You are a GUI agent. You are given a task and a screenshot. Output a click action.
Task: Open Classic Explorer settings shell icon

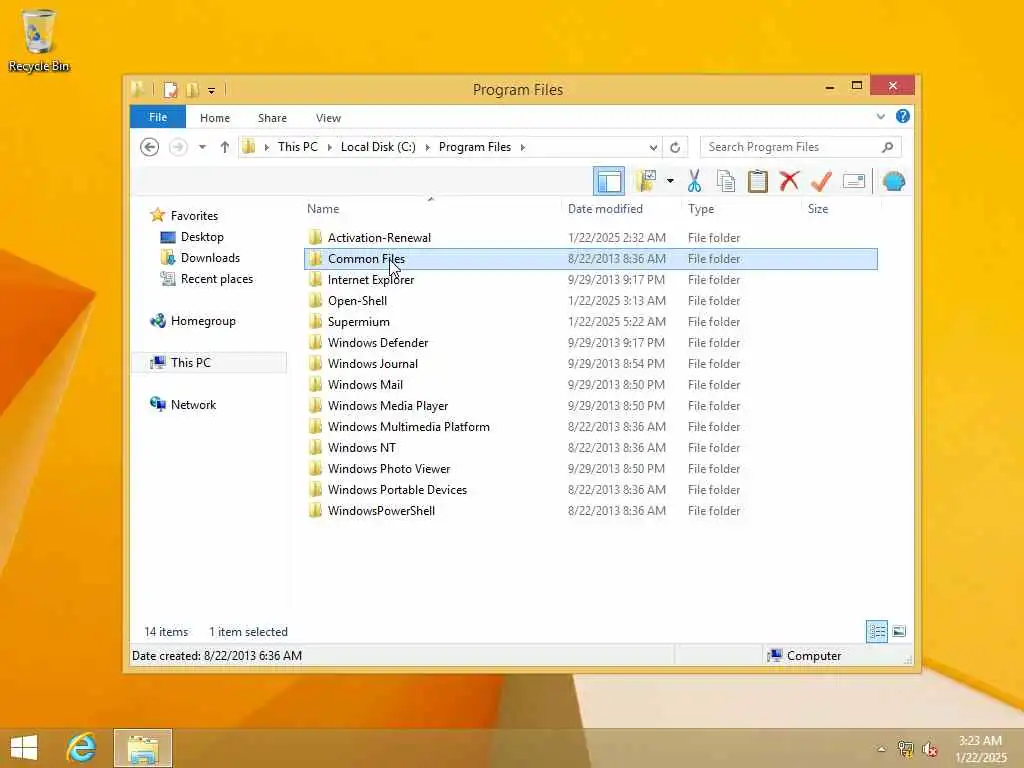[893, 181]
